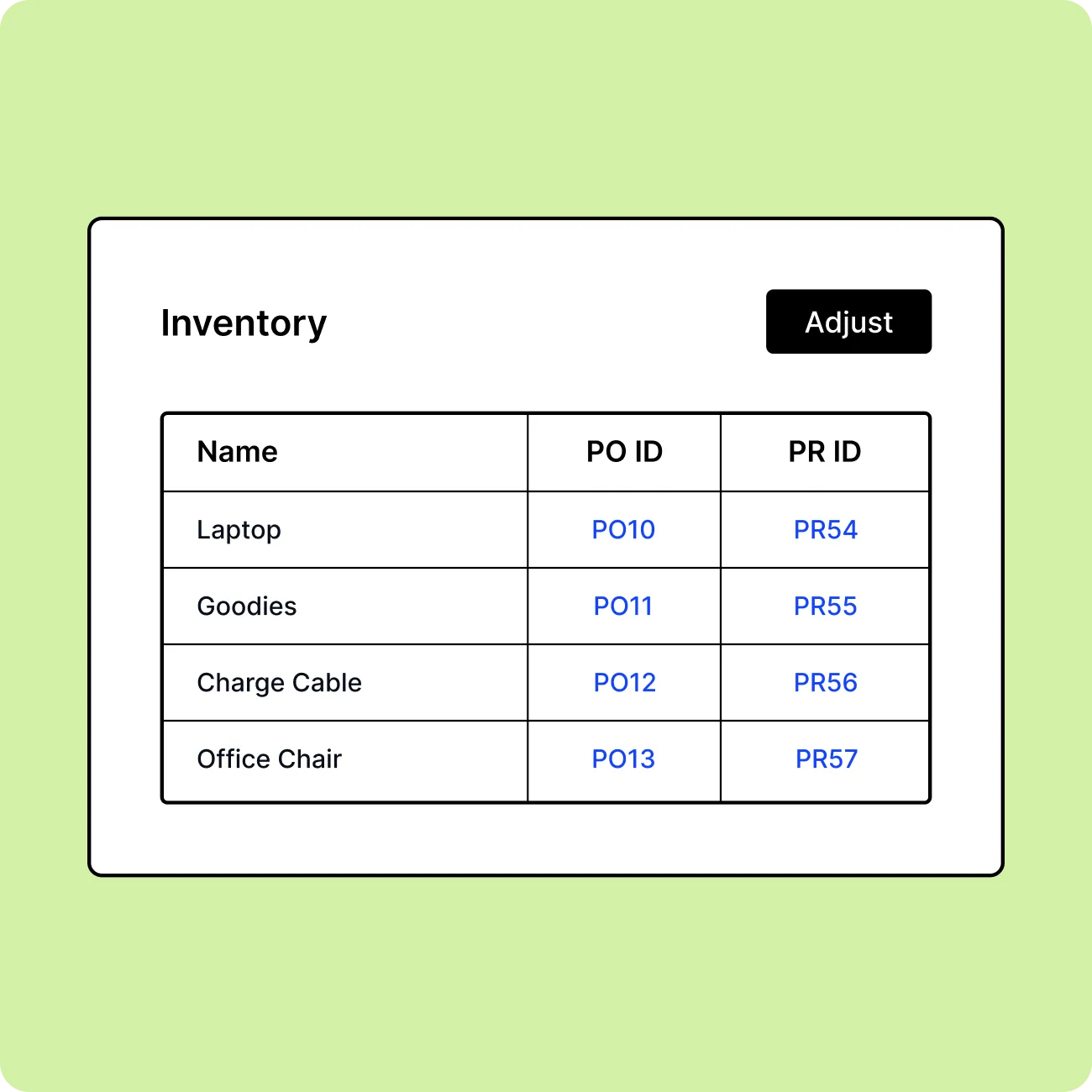Image resolution: width=1092 pixels, height=1092 pixels.
Task: Open purchase order PO12 link
Action: [x=624, y=683]
